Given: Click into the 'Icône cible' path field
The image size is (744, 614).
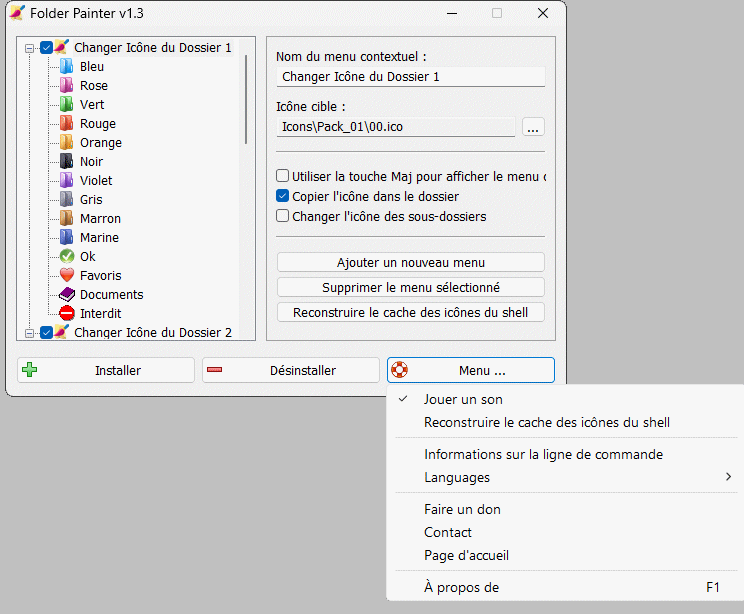Looking at the screenshot, I should 396,127.
